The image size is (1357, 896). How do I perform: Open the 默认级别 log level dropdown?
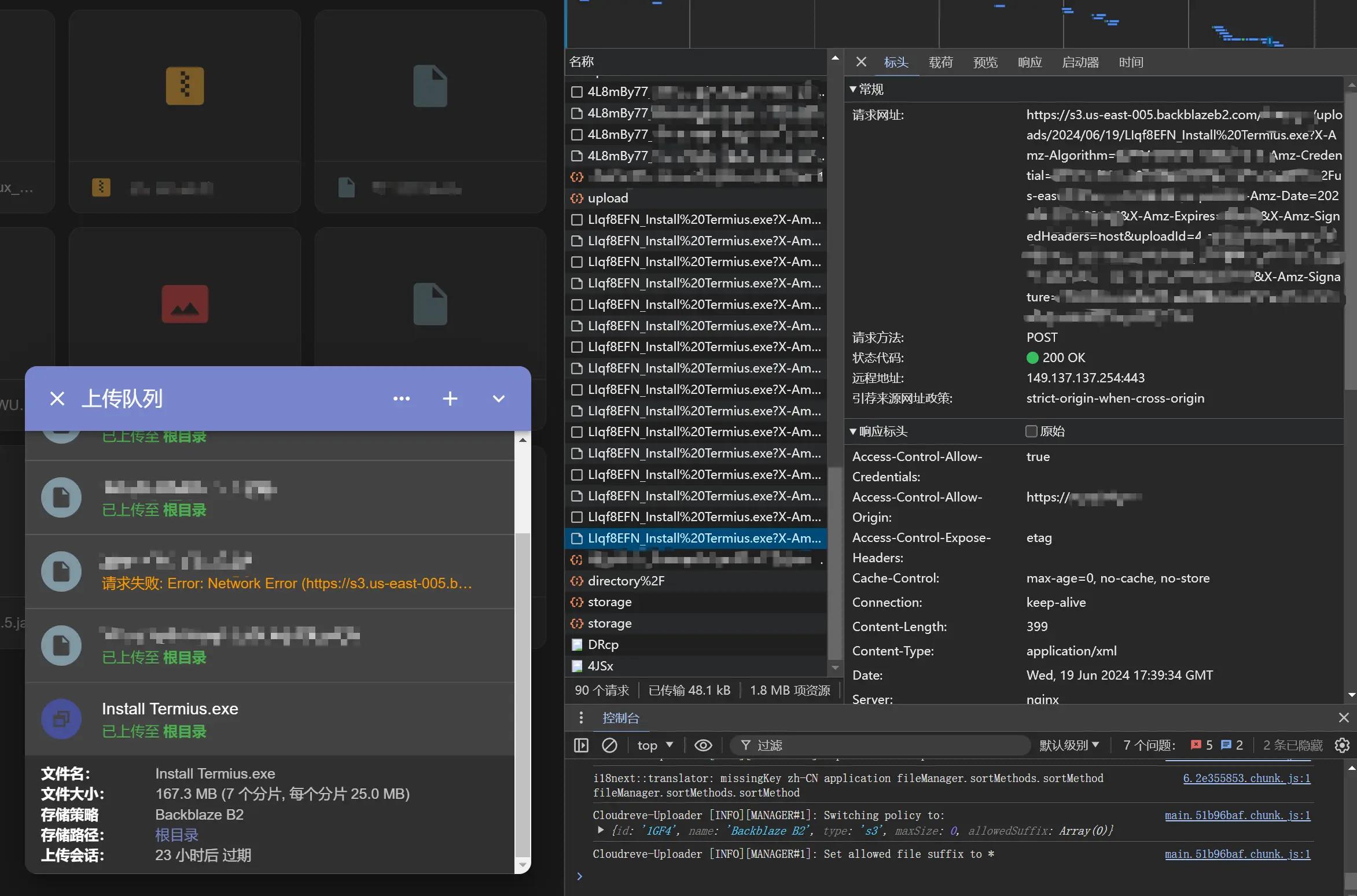point(1069,746)
